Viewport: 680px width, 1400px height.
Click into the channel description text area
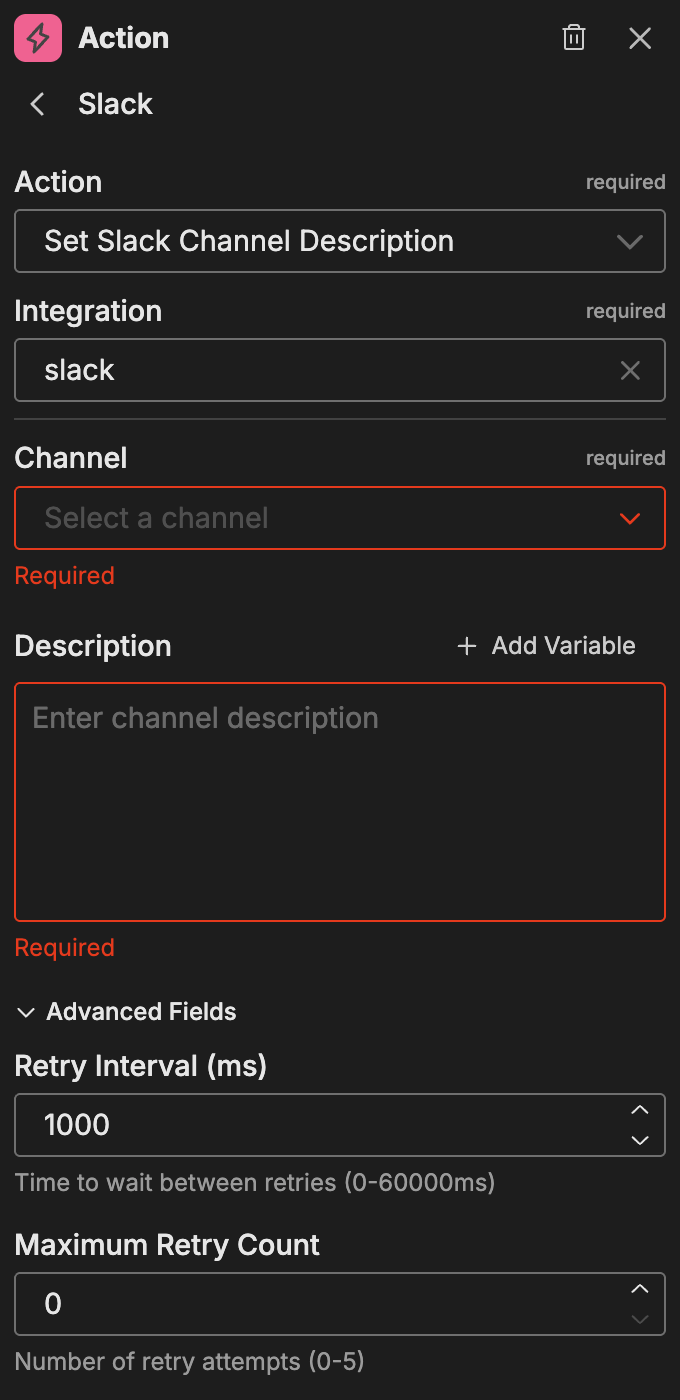click(x=340, y=800)
